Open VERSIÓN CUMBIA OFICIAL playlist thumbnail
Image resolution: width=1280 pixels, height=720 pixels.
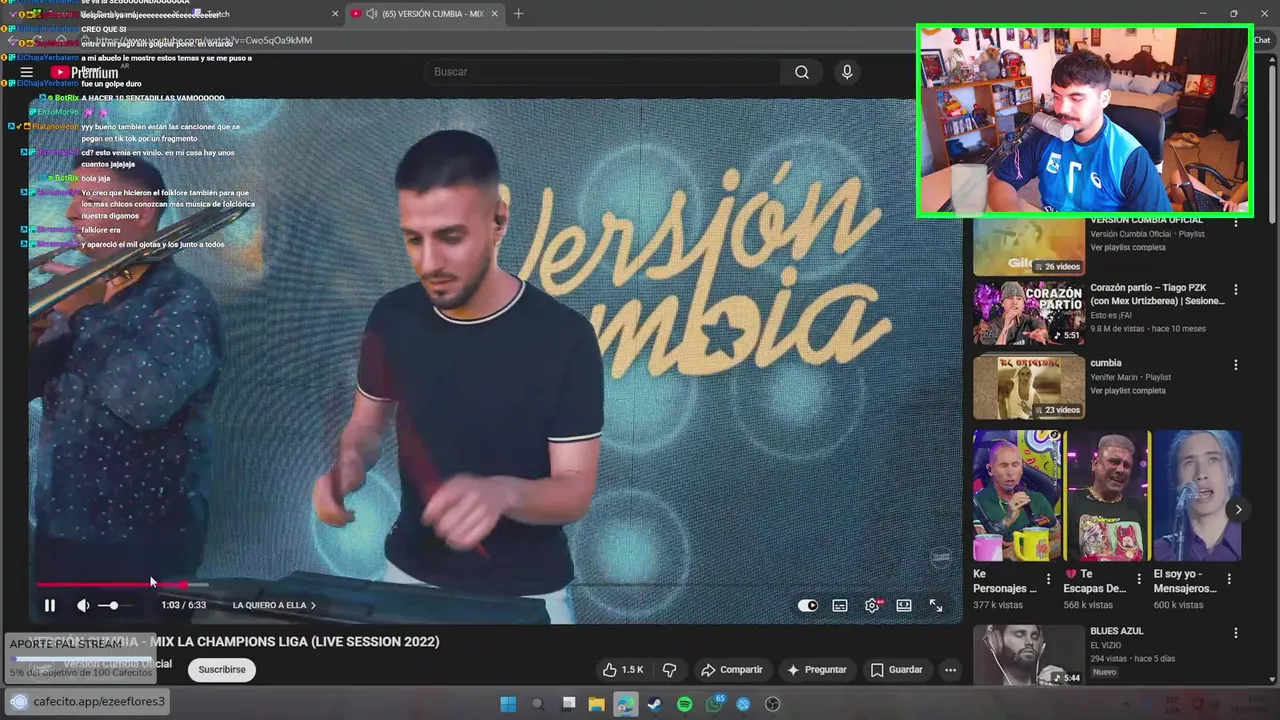[x=1028, y=247]
